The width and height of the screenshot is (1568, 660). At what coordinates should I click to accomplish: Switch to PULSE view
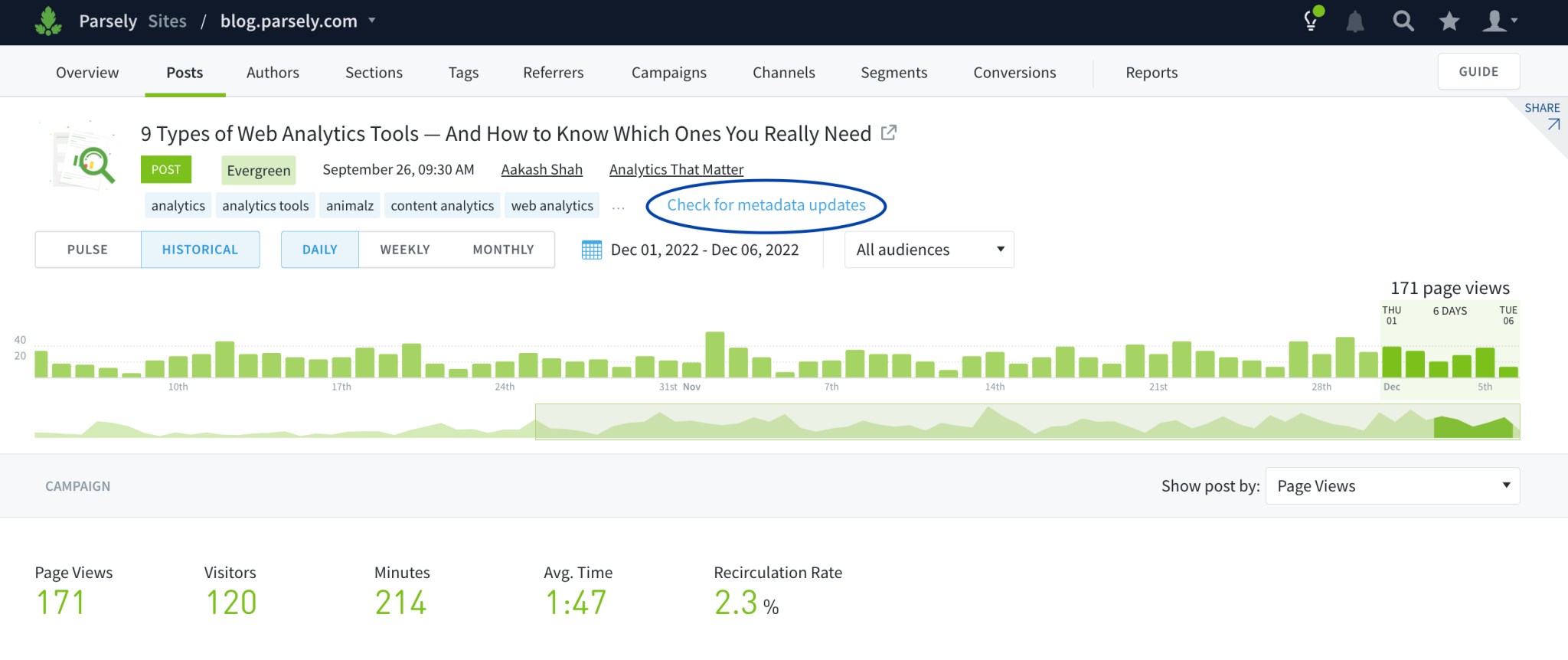[x=88, y=250]
